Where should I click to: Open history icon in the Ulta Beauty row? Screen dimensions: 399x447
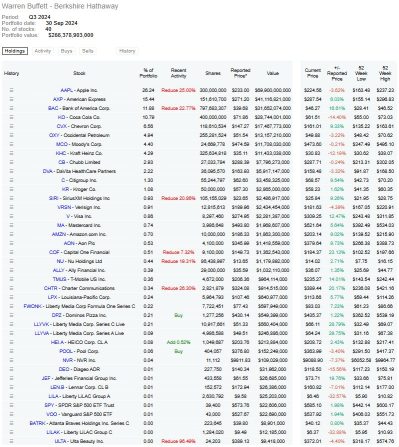12,441
